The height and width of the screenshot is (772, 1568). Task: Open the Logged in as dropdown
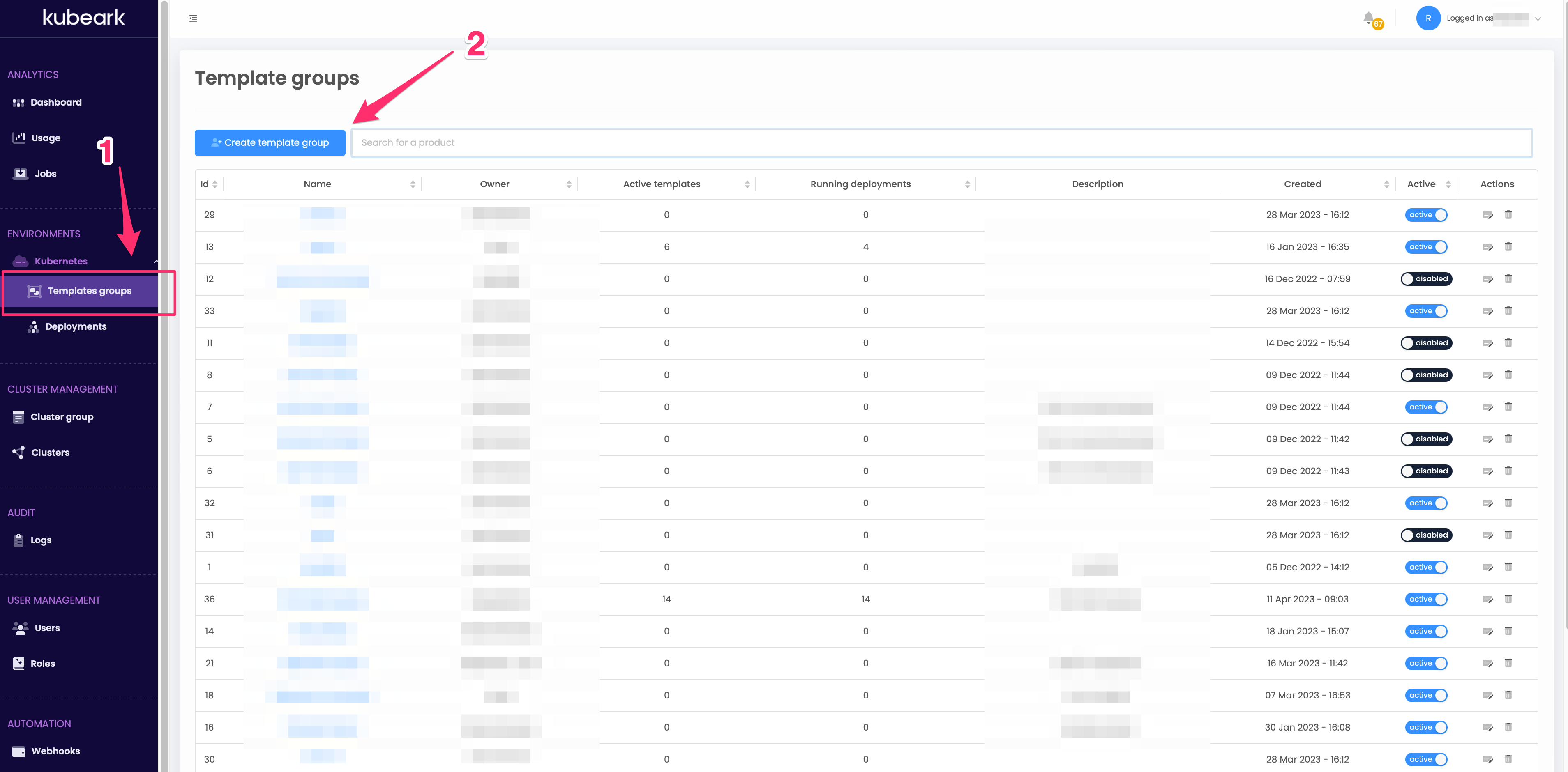(1538, 18)
